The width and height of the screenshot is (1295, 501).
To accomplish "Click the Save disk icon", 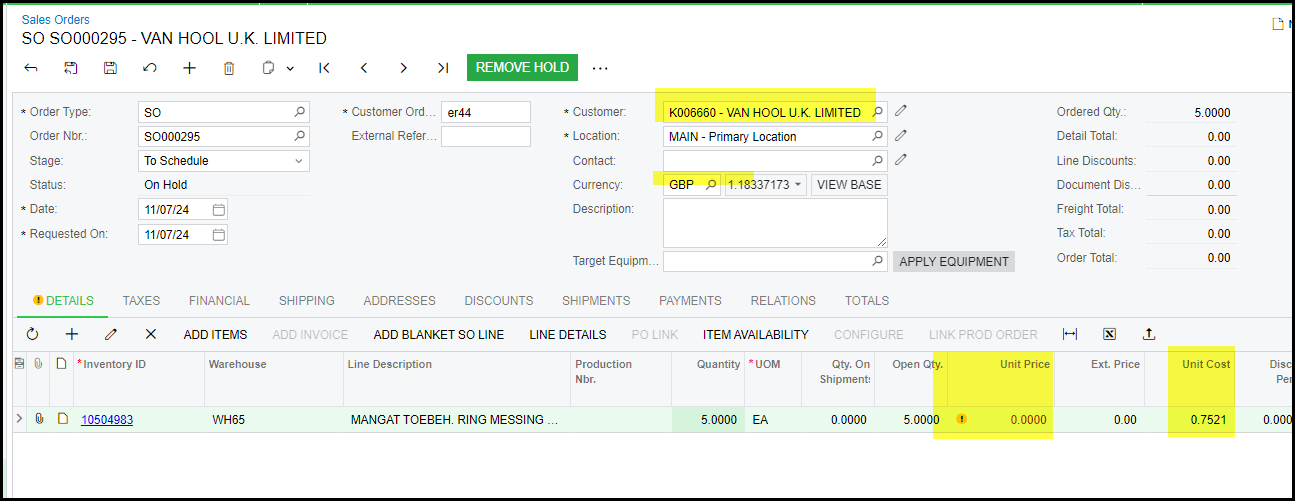I will (x=110, y=68).
